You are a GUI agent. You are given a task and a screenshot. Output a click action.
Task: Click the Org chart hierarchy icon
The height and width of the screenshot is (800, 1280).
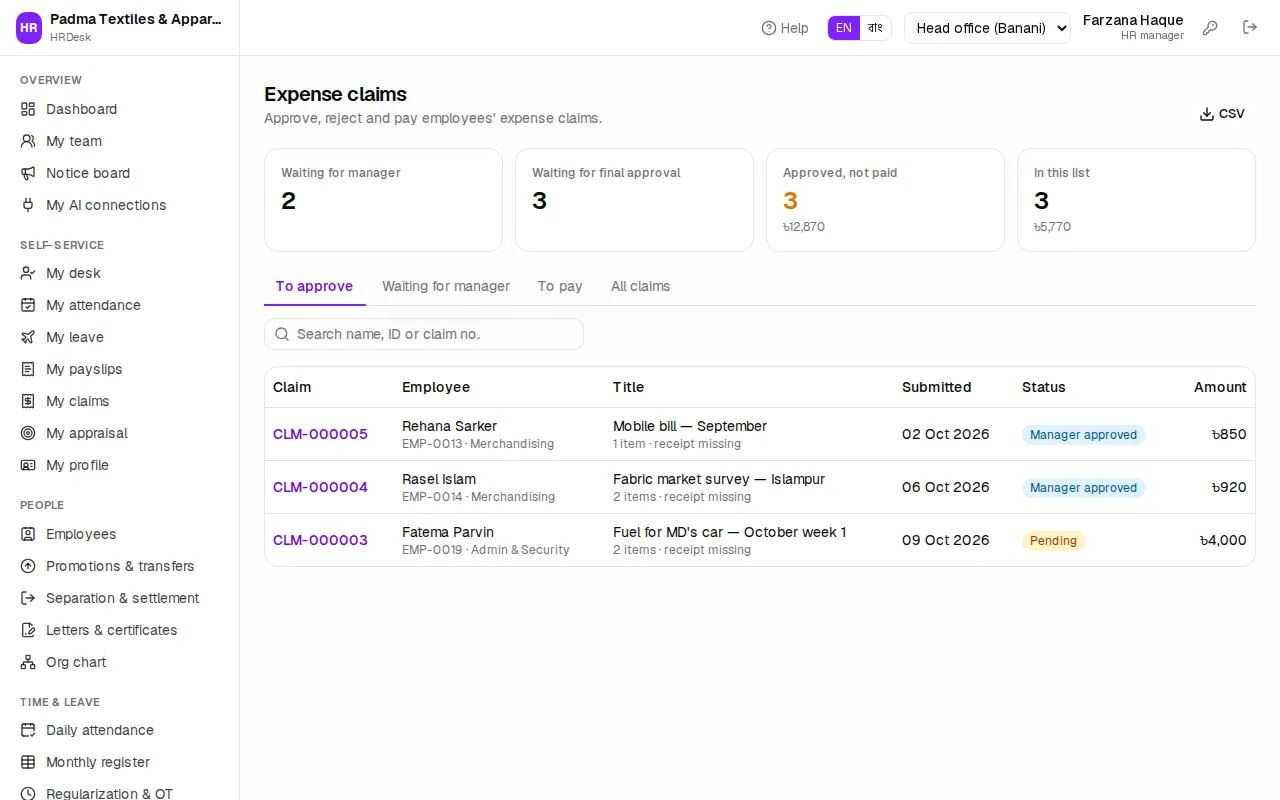(28, 662)
